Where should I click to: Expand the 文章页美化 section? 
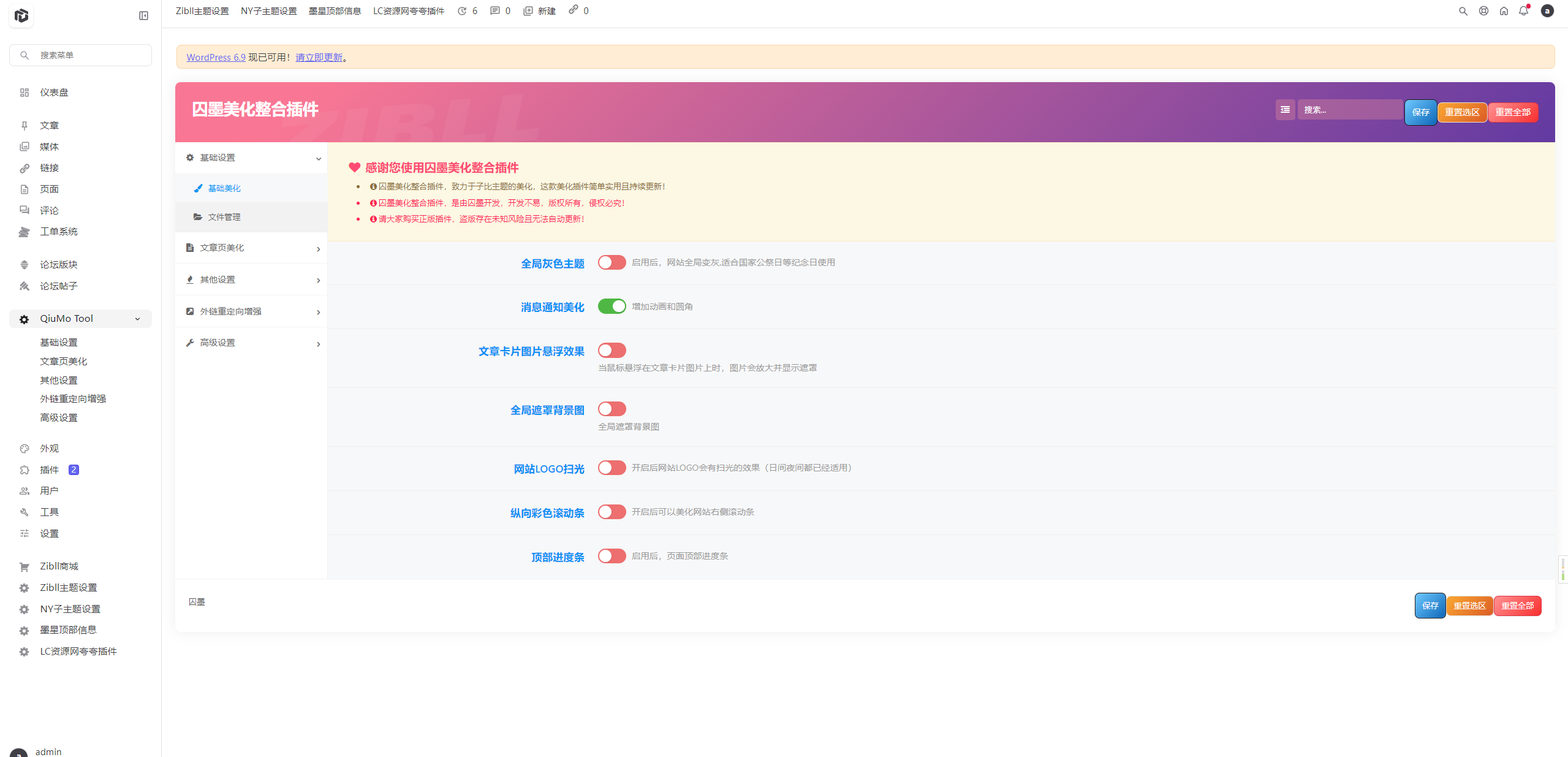(251, 248)
